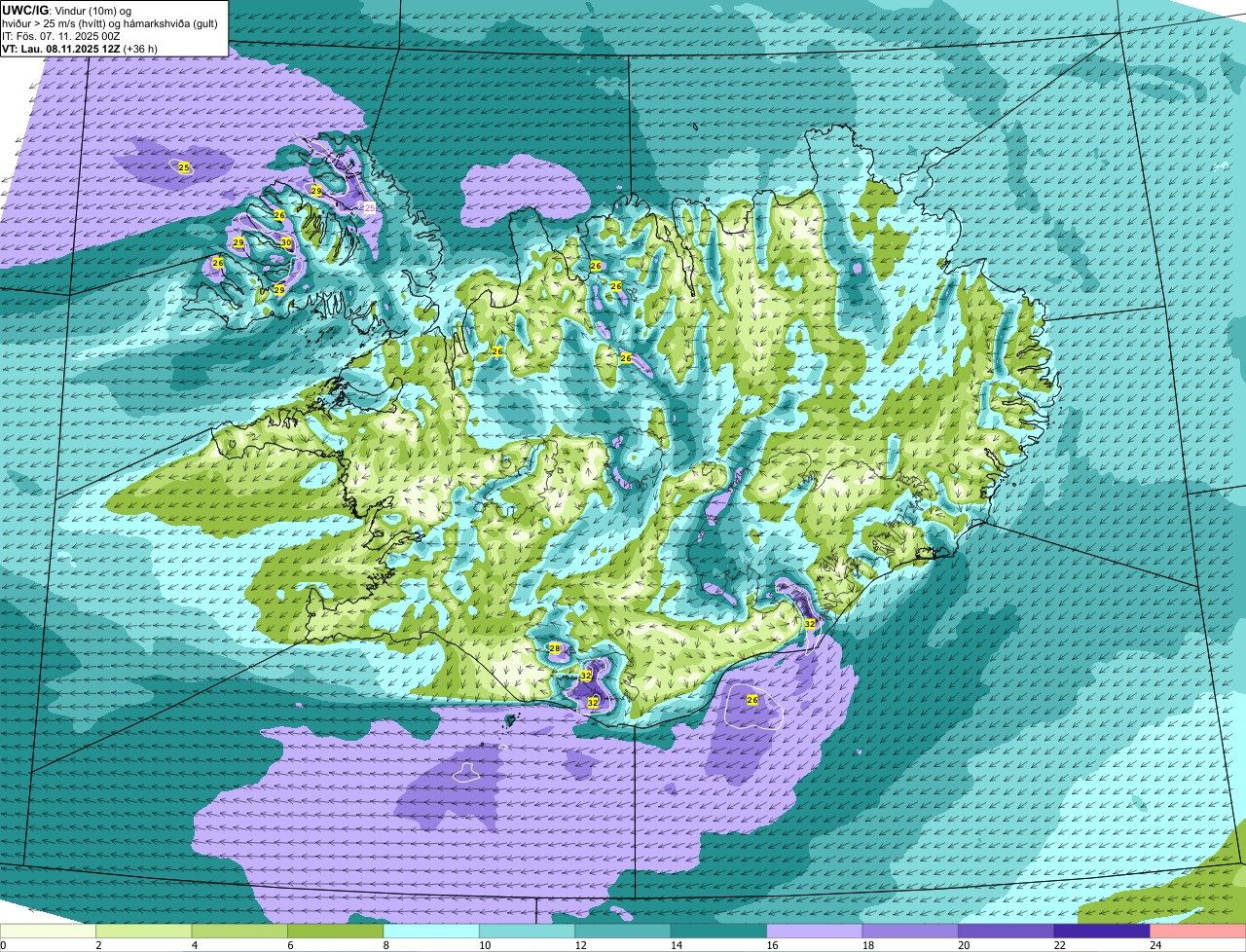Choose the 12–14 m/s teal legend swatch
This screenshot has width=1246, height=952.
pyautogui.click(x=623, y=931)
